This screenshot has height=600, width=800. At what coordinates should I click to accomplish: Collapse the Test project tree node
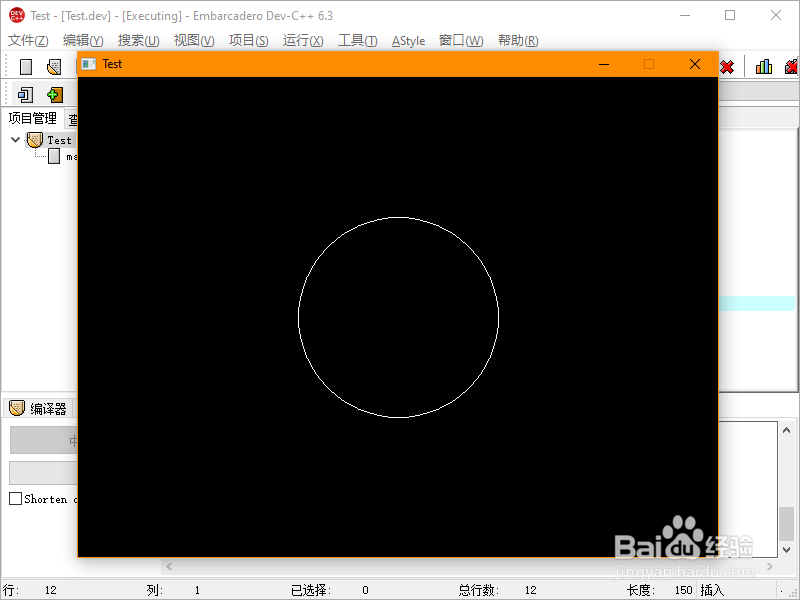pyautogui.click(x=14, y=140)
